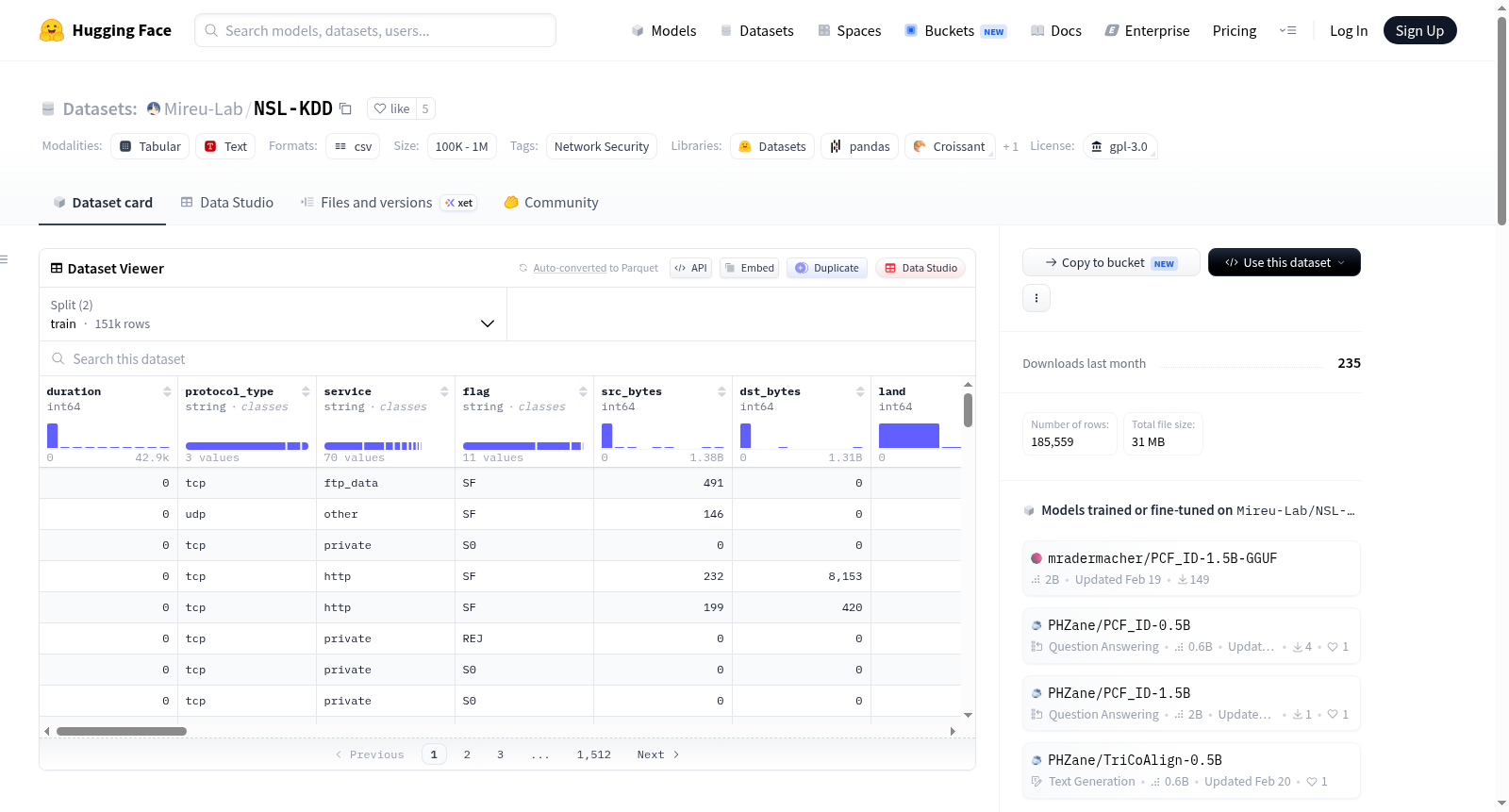Viewport: 1509px width, 812px height.
Task: Open the left sidebar menu icon
Action: tap(4, 259)
